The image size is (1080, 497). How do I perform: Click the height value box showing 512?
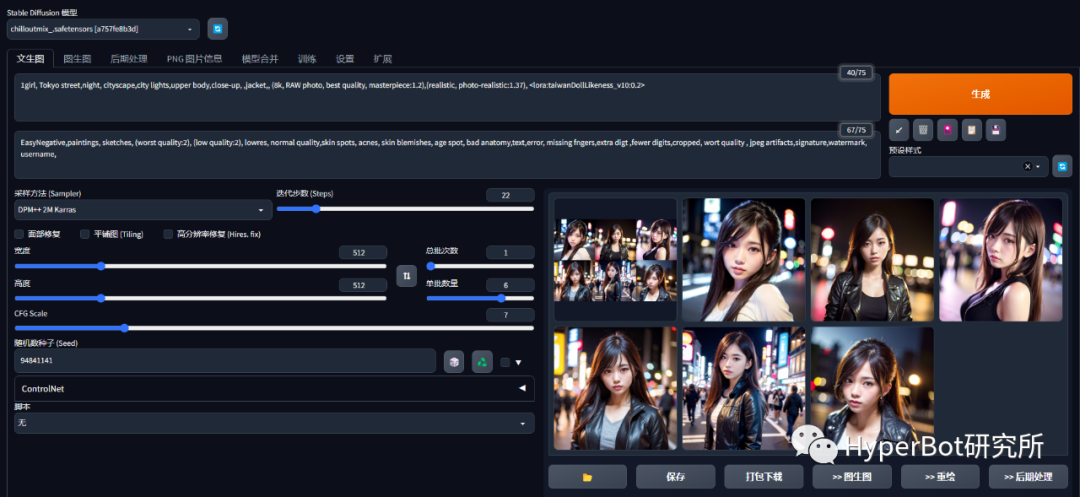click(x=362, y=285)
